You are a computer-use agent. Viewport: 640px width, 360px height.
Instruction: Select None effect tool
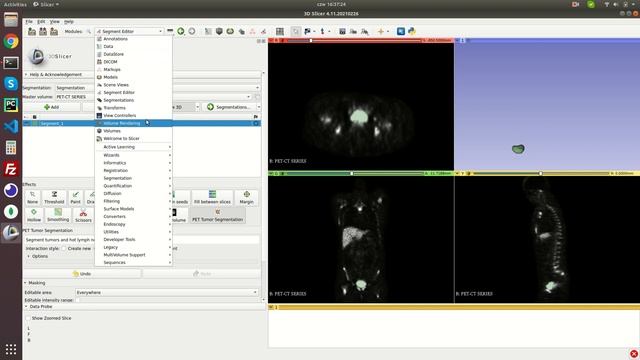[x=33, y=198]
